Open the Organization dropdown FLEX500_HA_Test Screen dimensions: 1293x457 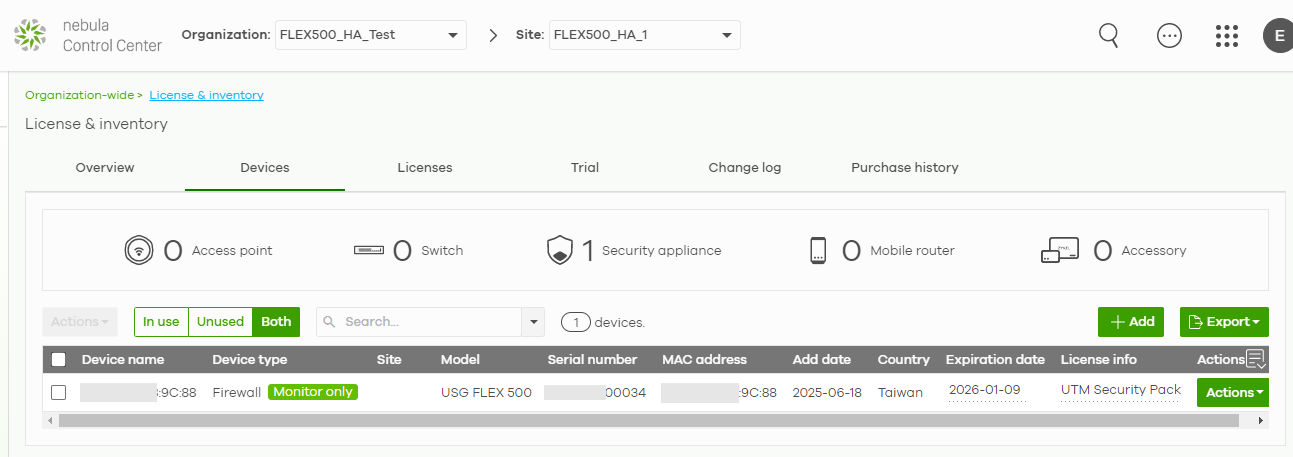(x=370, y=35)
